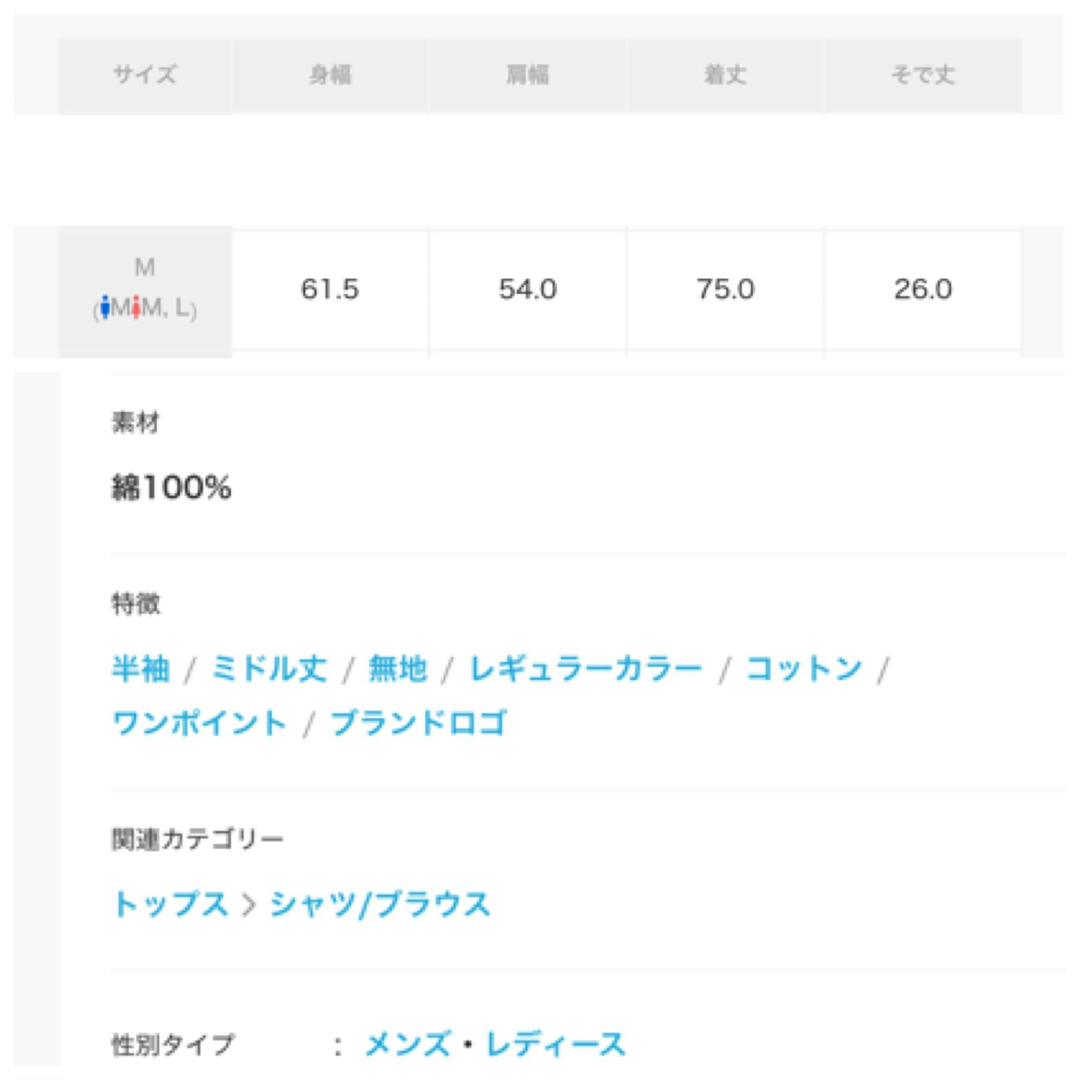This screenshot has width=1080, height=1080.
Task: Click the 身幅 column header
Action: tap(331, 74)
